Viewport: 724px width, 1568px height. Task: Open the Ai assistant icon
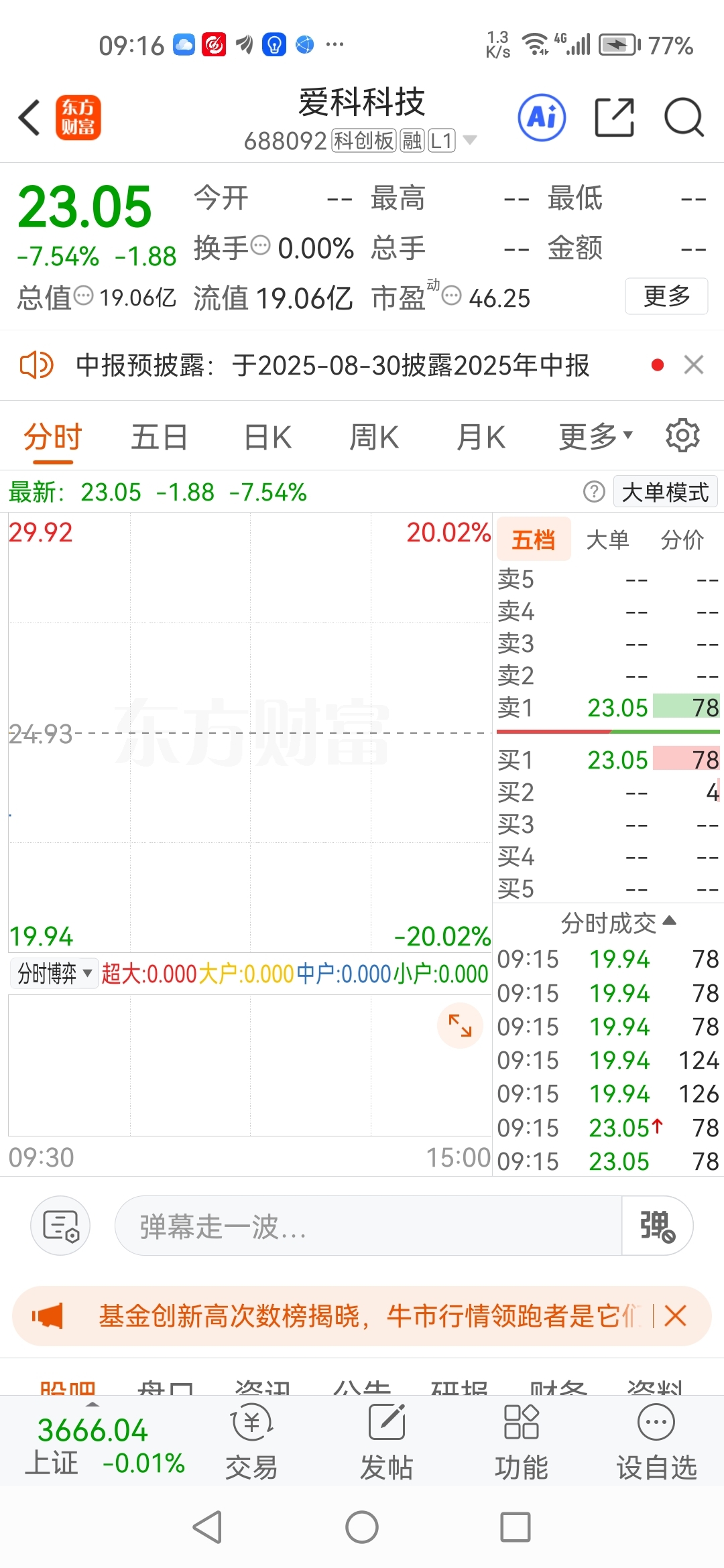pos(542,117)
